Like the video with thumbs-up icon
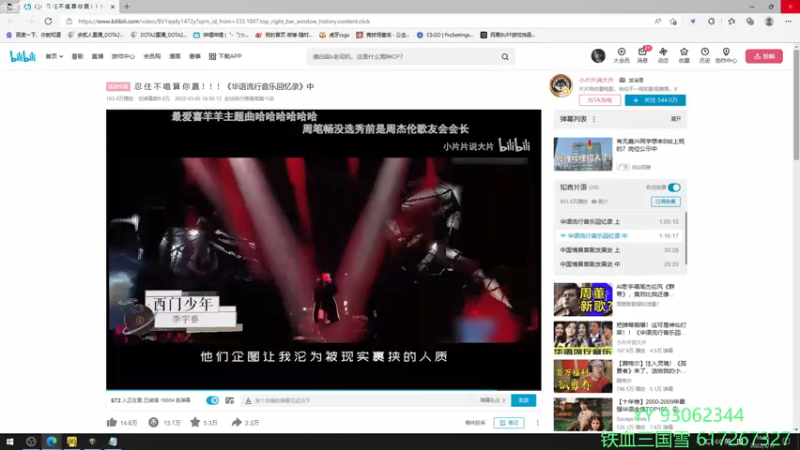 click(112, 422)
